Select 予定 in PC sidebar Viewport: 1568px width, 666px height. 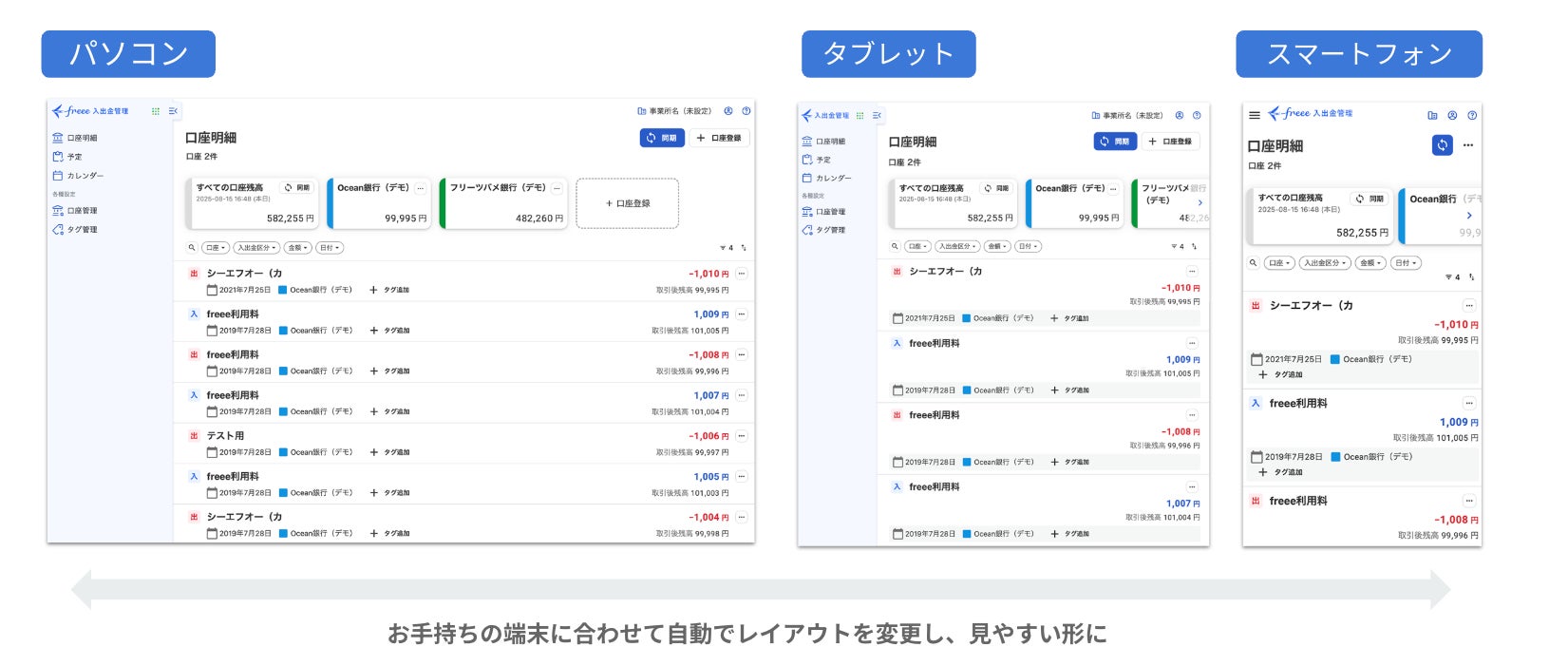tap(67, 157)
